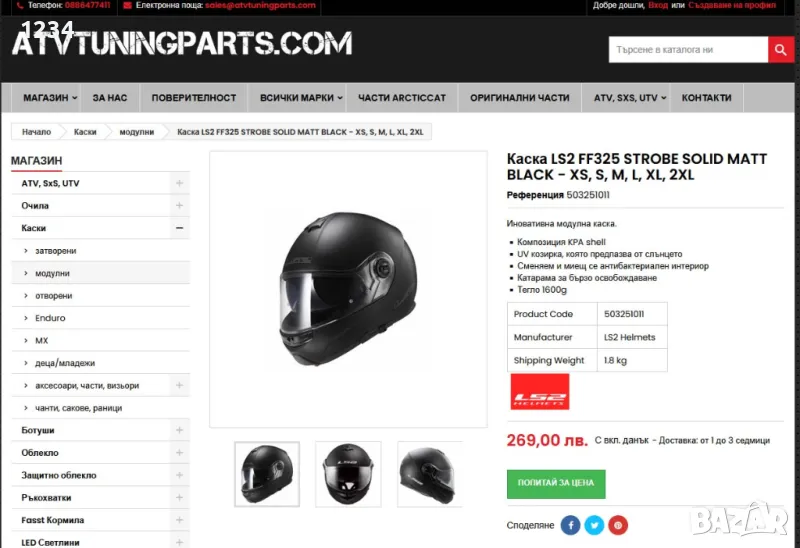
Task: Open the ВСИЧКИ МАРКИ dropdown menu
Action: [x=301, y=97]
